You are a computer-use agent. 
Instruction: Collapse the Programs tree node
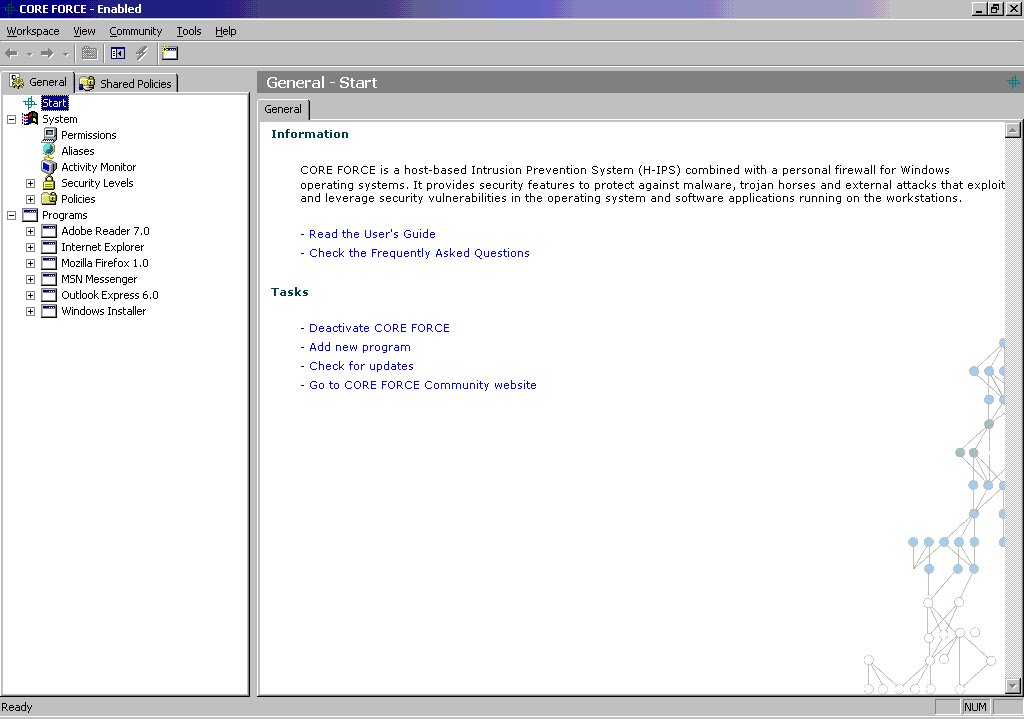(x=11, y=216)
